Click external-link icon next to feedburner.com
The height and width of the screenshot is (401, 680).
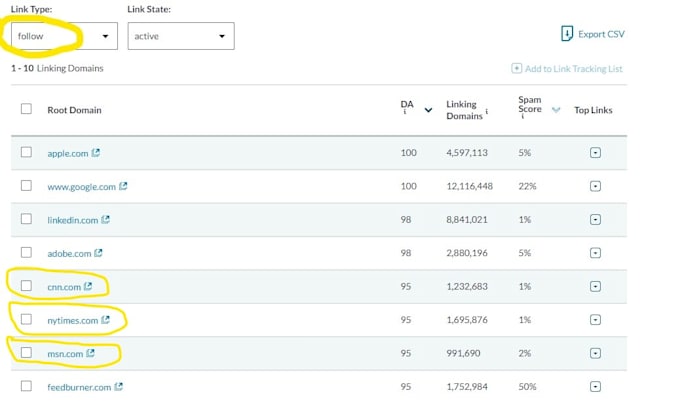click(118, 386)
